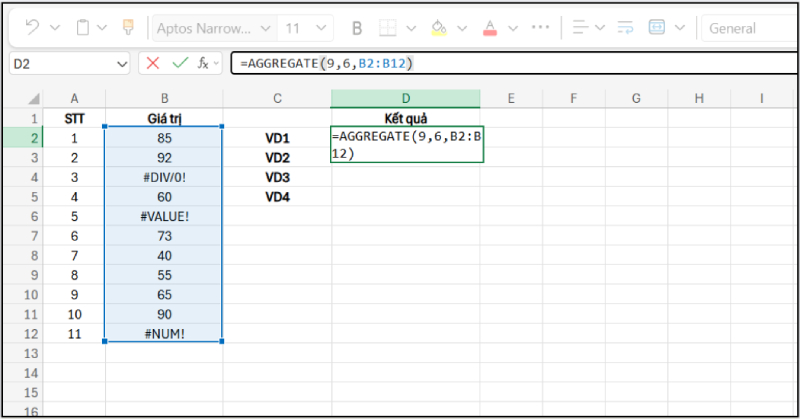The width and height of the screenshot is (800, 419).
Task: Toggle Bold formatting
Action: (356, 28)
